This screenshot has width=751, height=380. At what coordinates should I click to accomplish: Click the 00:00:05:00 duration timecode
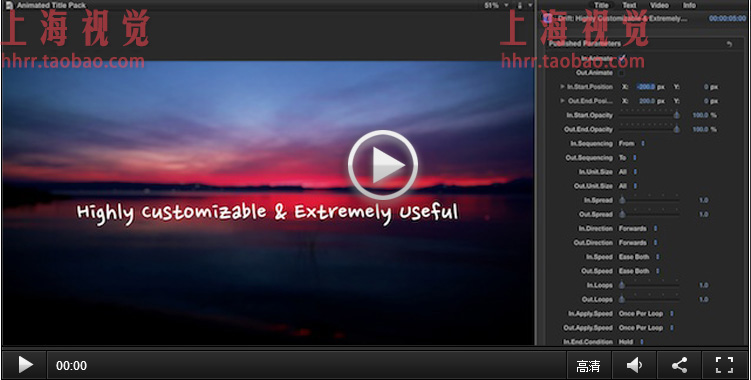[728, 19]
